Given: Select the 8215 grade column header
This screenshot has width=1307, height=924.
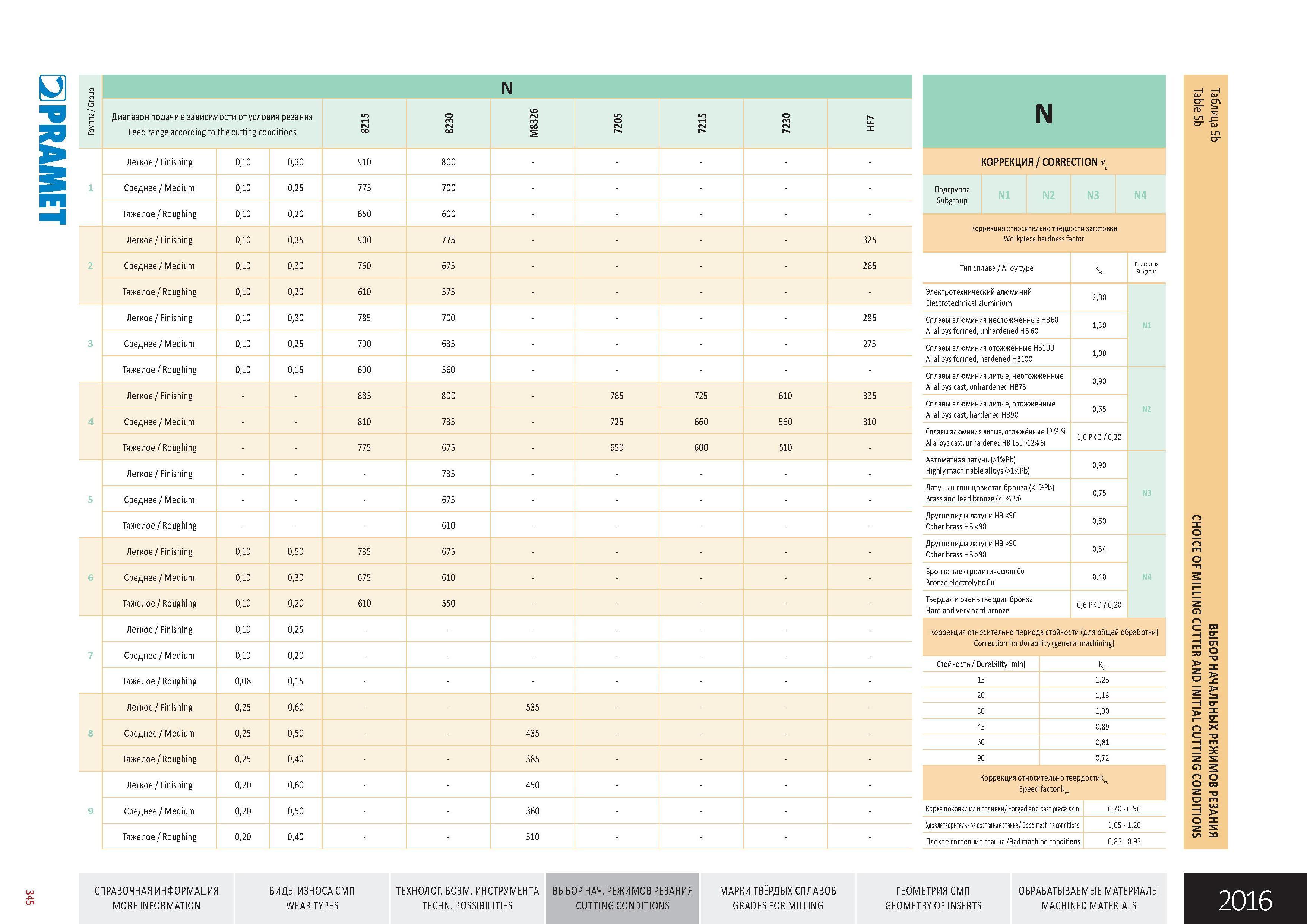Looking at the screenshot, I should [364, 124].
